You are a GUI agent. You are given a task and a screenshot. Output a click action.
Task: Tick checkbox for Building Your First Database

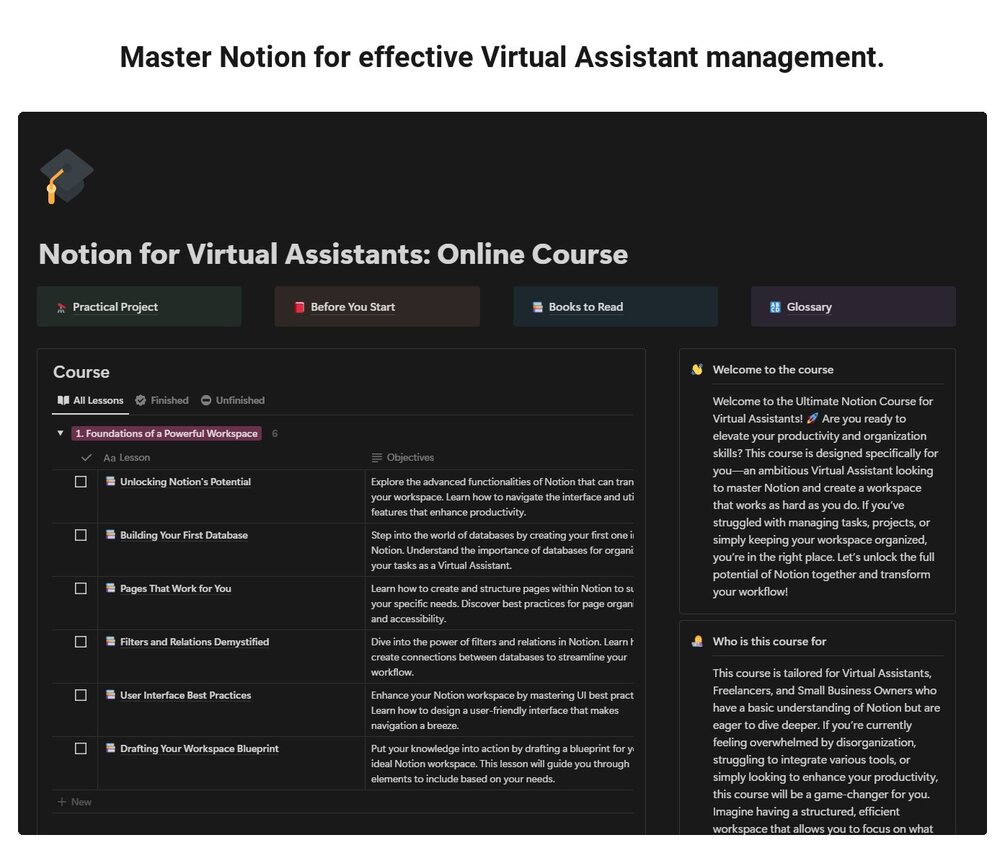[x=81, y=535]
